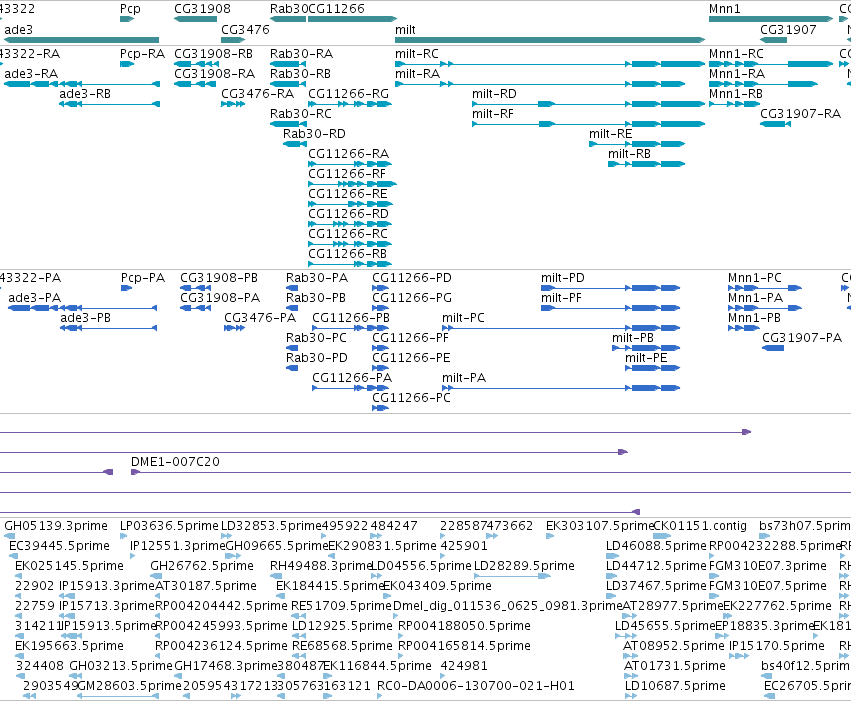This screenshot has width=851, height=701.
Task: Select the CG31907-PA protein label
Action: coord(802,338)
